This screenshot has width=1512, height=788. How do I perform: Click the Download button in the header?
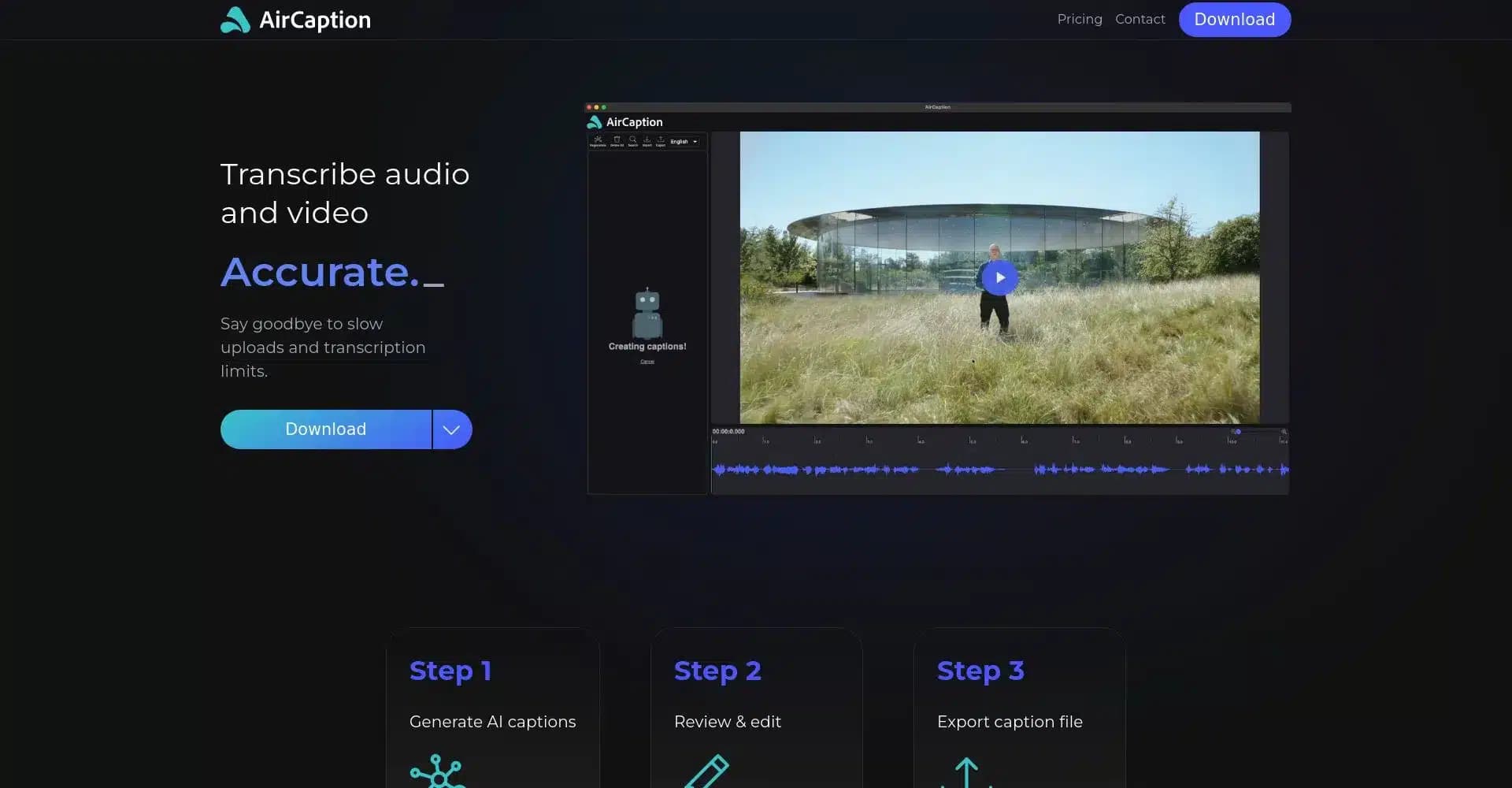tap(1235, 20)
